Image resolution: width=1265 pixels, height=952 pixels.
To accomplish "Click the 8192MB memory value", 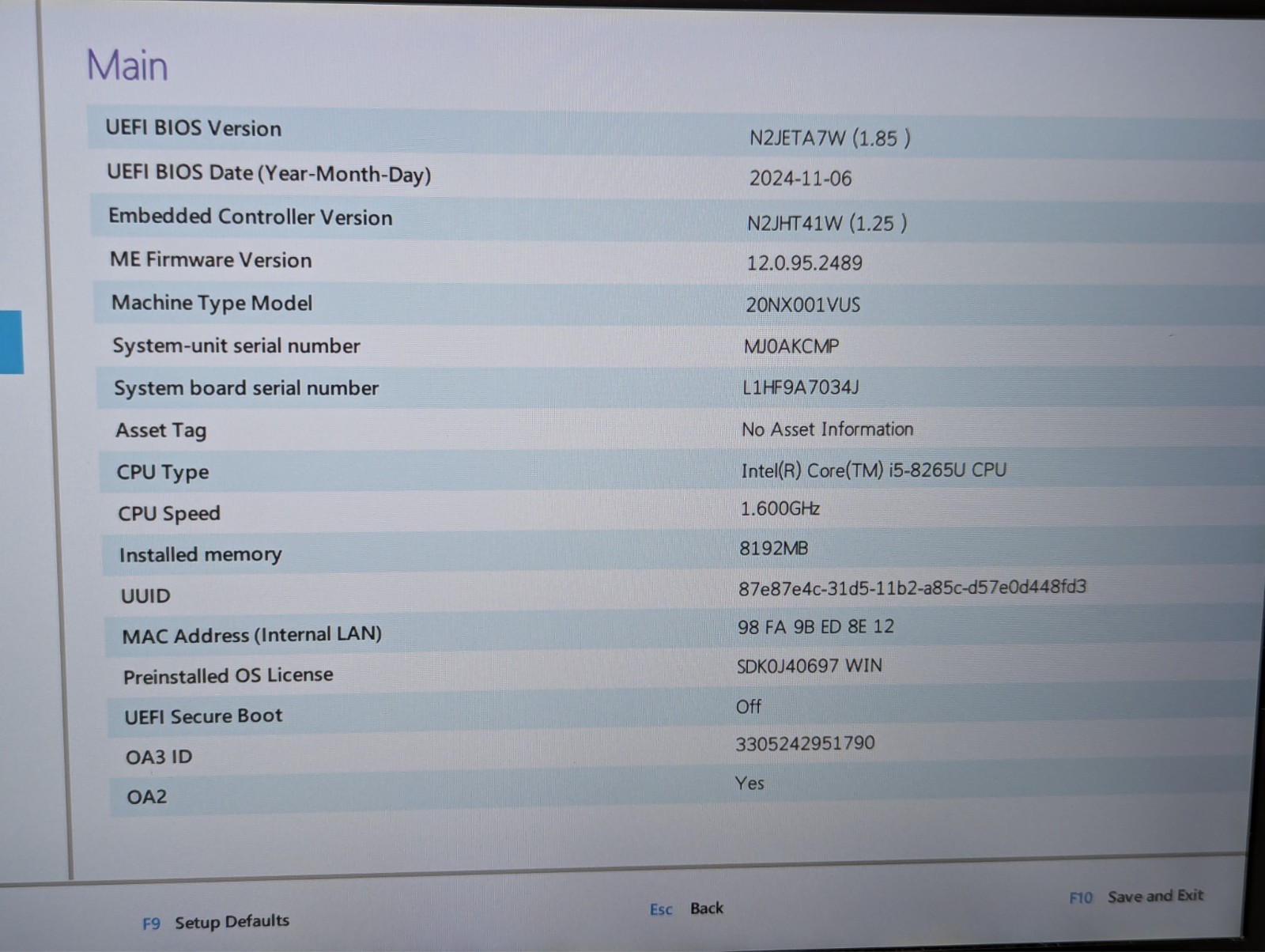I will (773, 548).
